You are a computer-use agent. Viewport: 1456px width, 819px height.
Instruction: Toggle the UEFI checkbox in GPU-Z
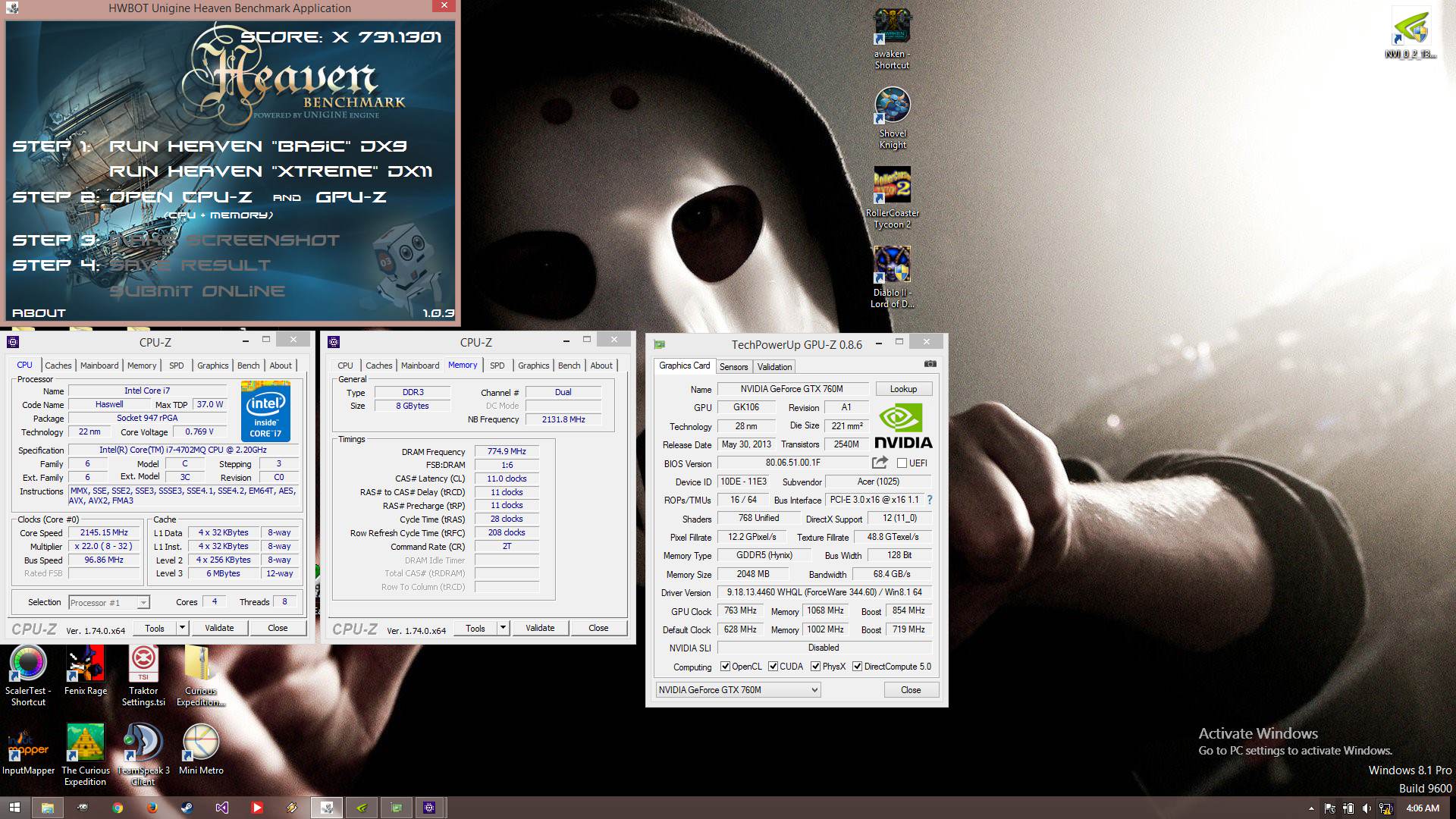tap(902, 463)
